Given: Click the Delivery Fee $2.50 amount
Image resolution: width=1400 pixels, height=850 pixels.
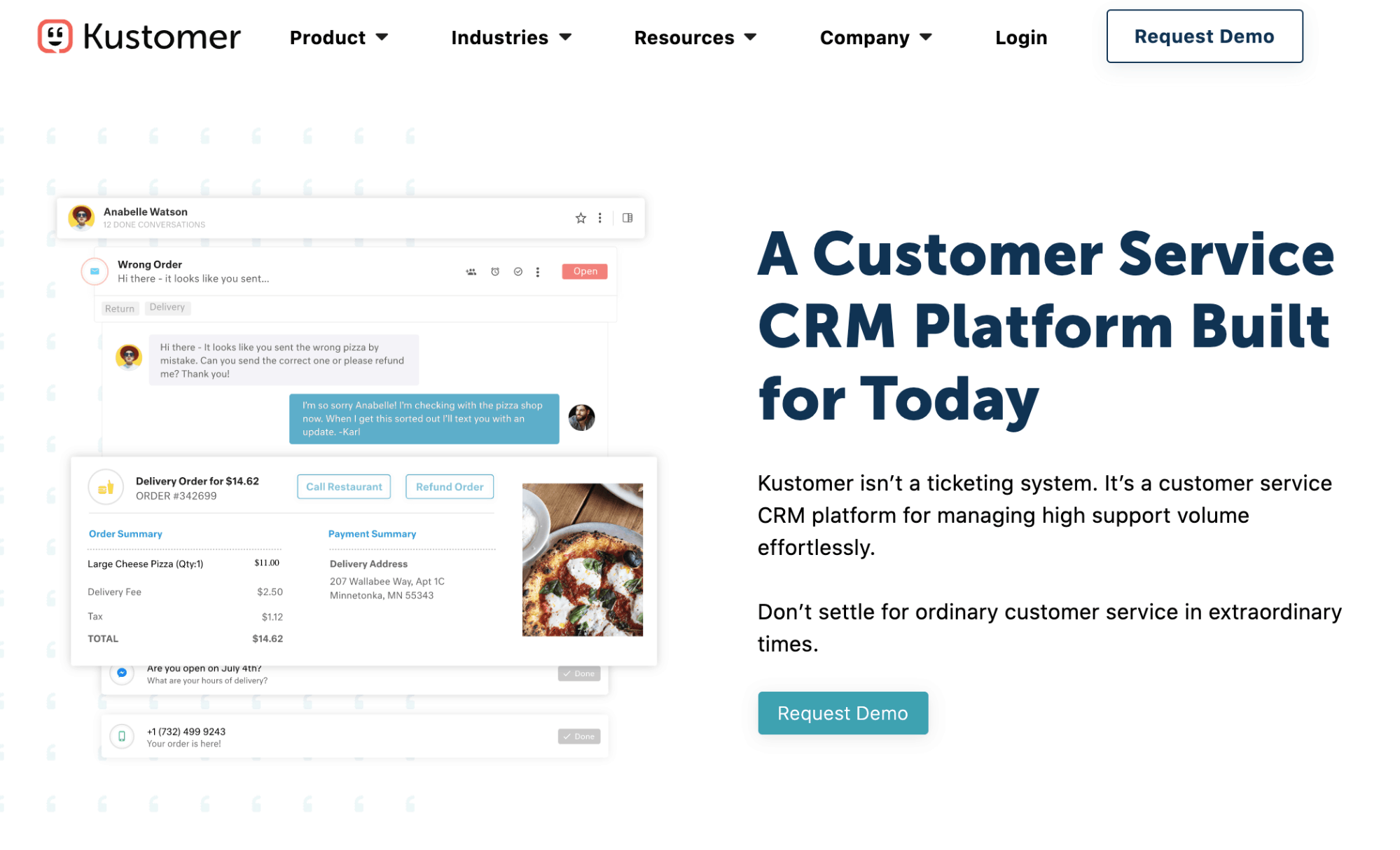Looking at the screenshot, I should (270, 592).
